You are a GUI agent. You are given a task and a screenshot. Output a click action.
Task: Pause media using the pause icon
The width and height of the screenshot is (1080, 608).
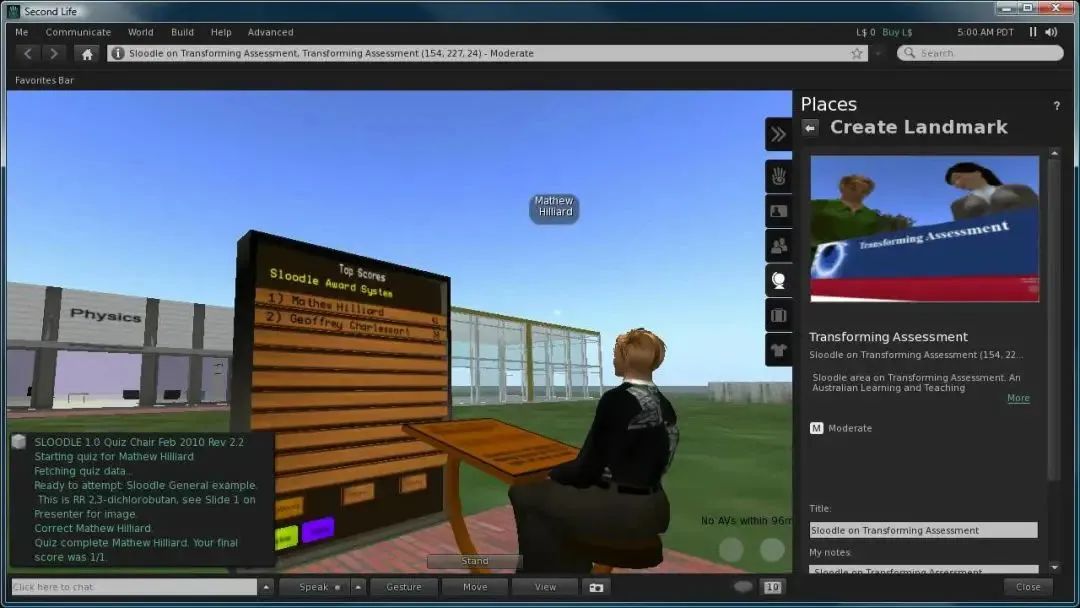pyautogui.click(x=1033, y=32)
